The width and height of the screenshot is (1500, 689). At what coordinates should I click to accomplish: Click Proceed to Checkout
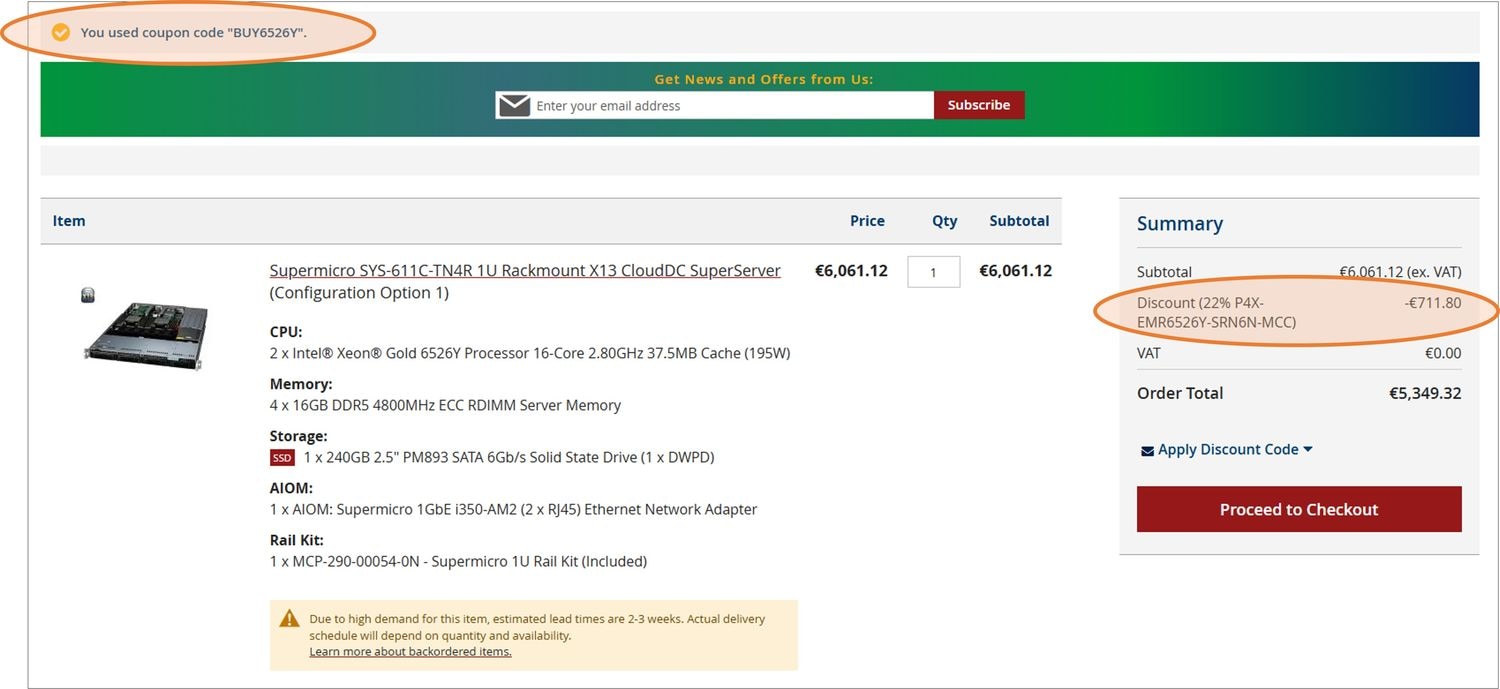click(1299, 509)
